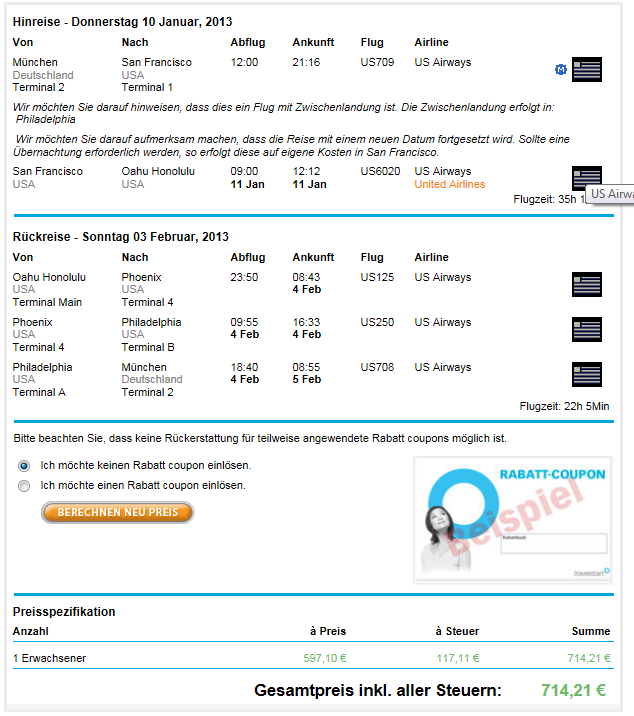Click the 'à Steuer' column header
The width and height of the screenshot is (634, 716).
(x=457, y=632)
